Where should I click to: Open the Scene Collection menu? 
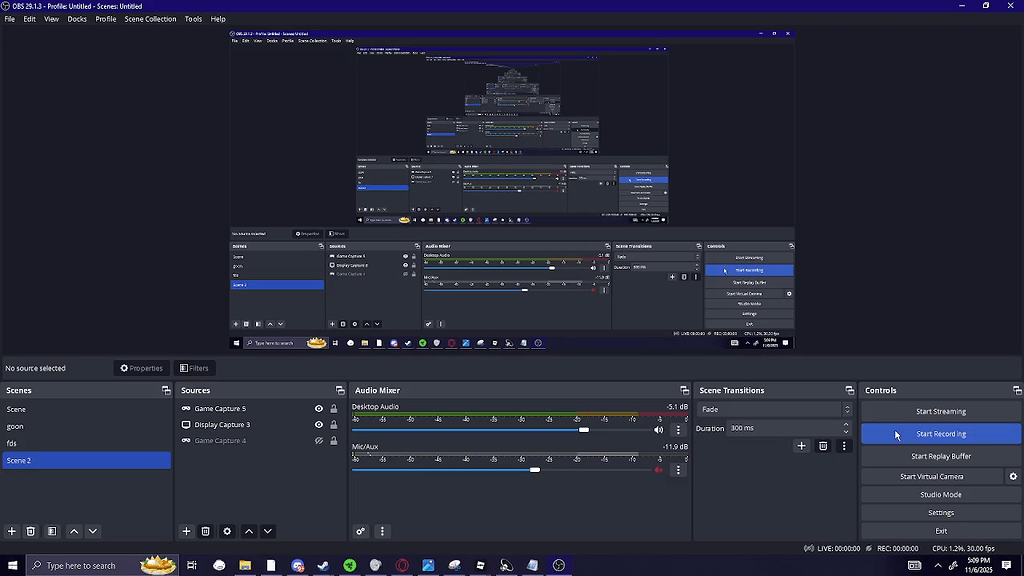[x=150, y=18]
